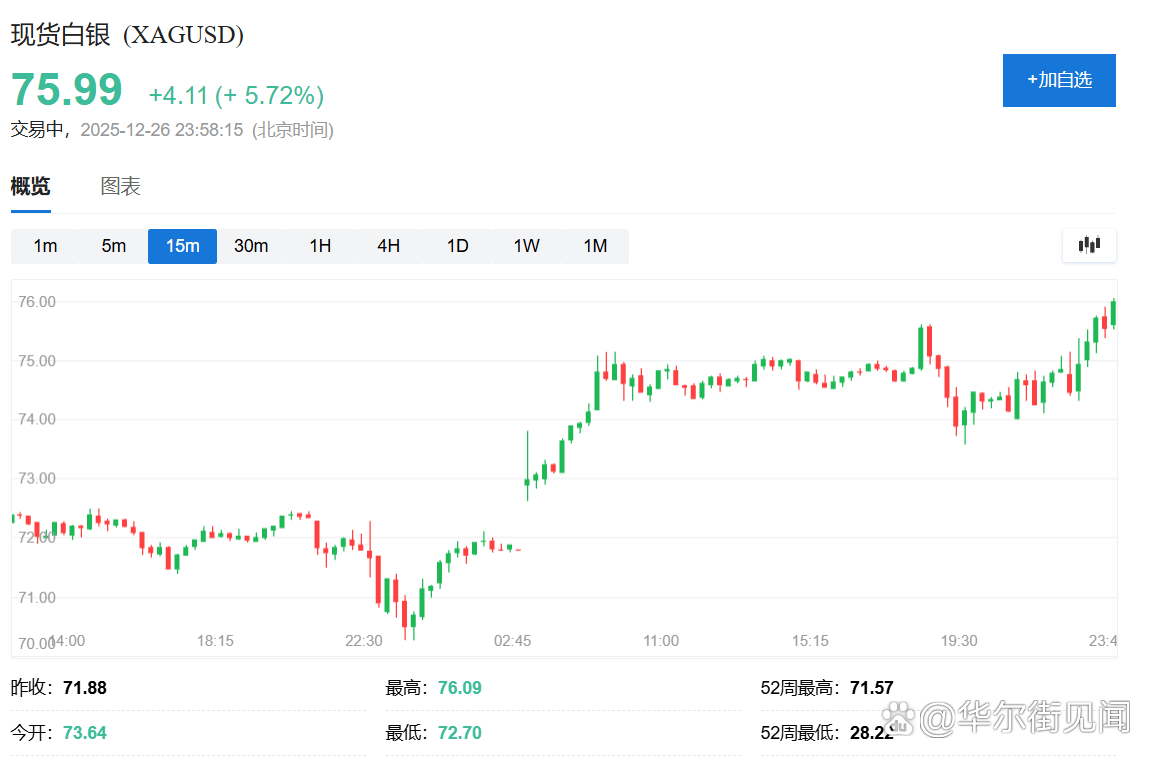
Task: Click the 11:00 time axis label
Action: (661, 641)
